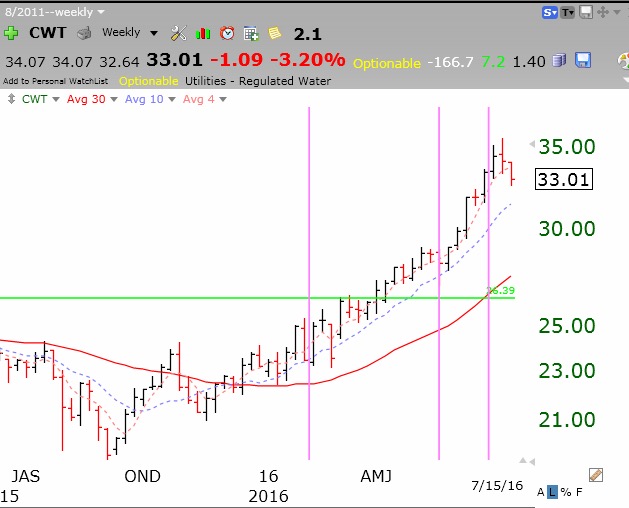The width and height of the screenshot is (629, 508).
Task: Toggle the L log scale button
Action: point(552,493)
